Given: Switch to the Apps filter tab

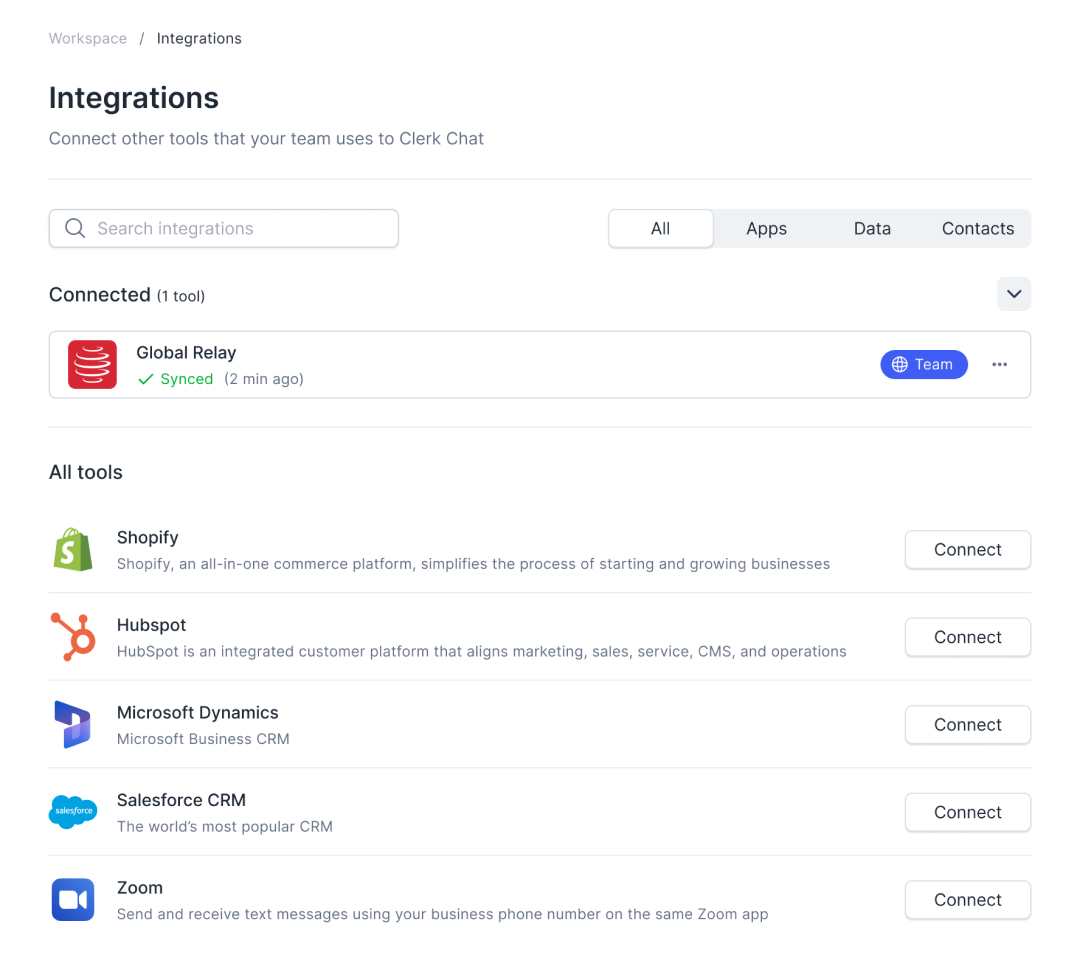Looking at the screenshot, I should [x=767, y=229].
